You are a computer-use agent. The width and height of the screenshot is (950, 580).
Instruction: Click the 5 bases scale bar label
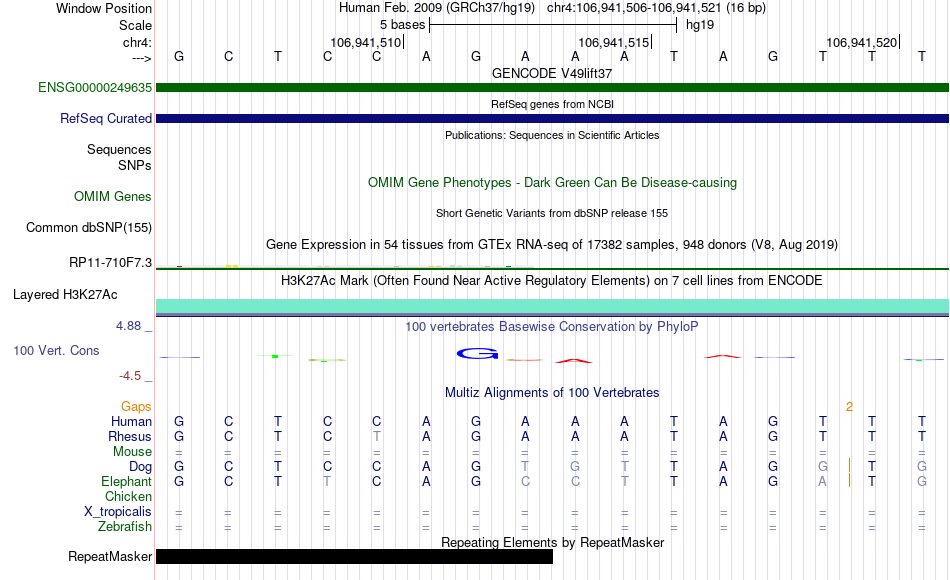tap(402, 25)
